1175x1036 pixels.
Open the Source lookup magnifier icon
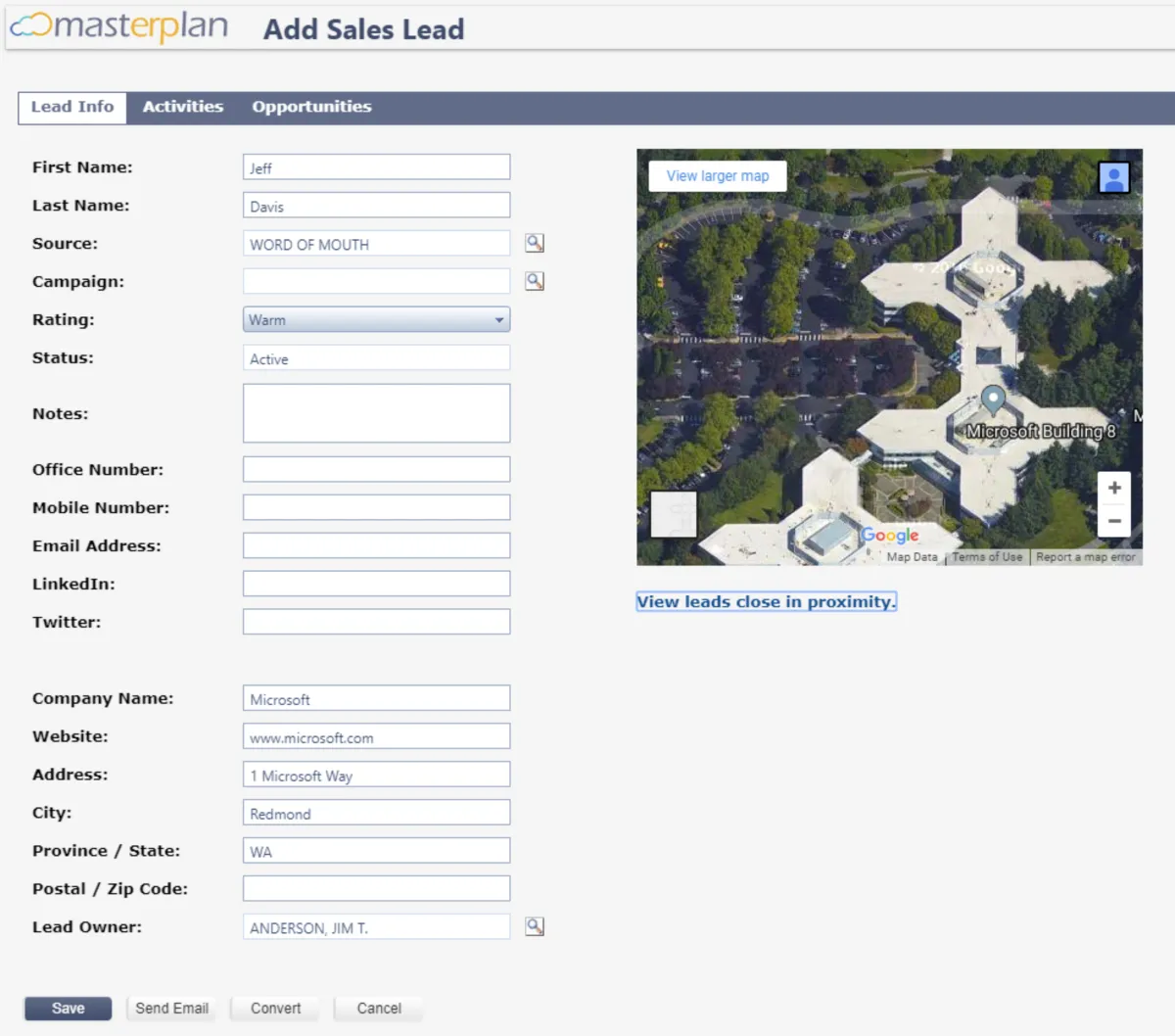coord(535,243)
